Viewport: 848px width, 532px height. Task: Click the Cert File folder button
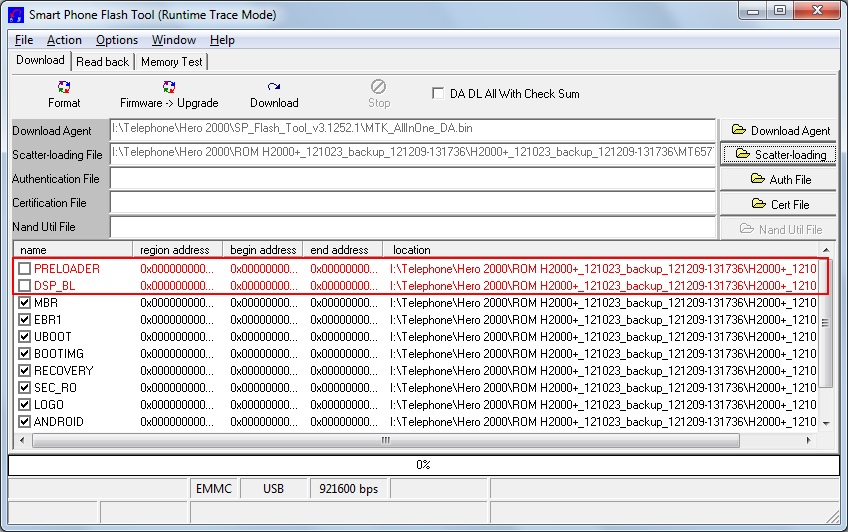(780, 204)
